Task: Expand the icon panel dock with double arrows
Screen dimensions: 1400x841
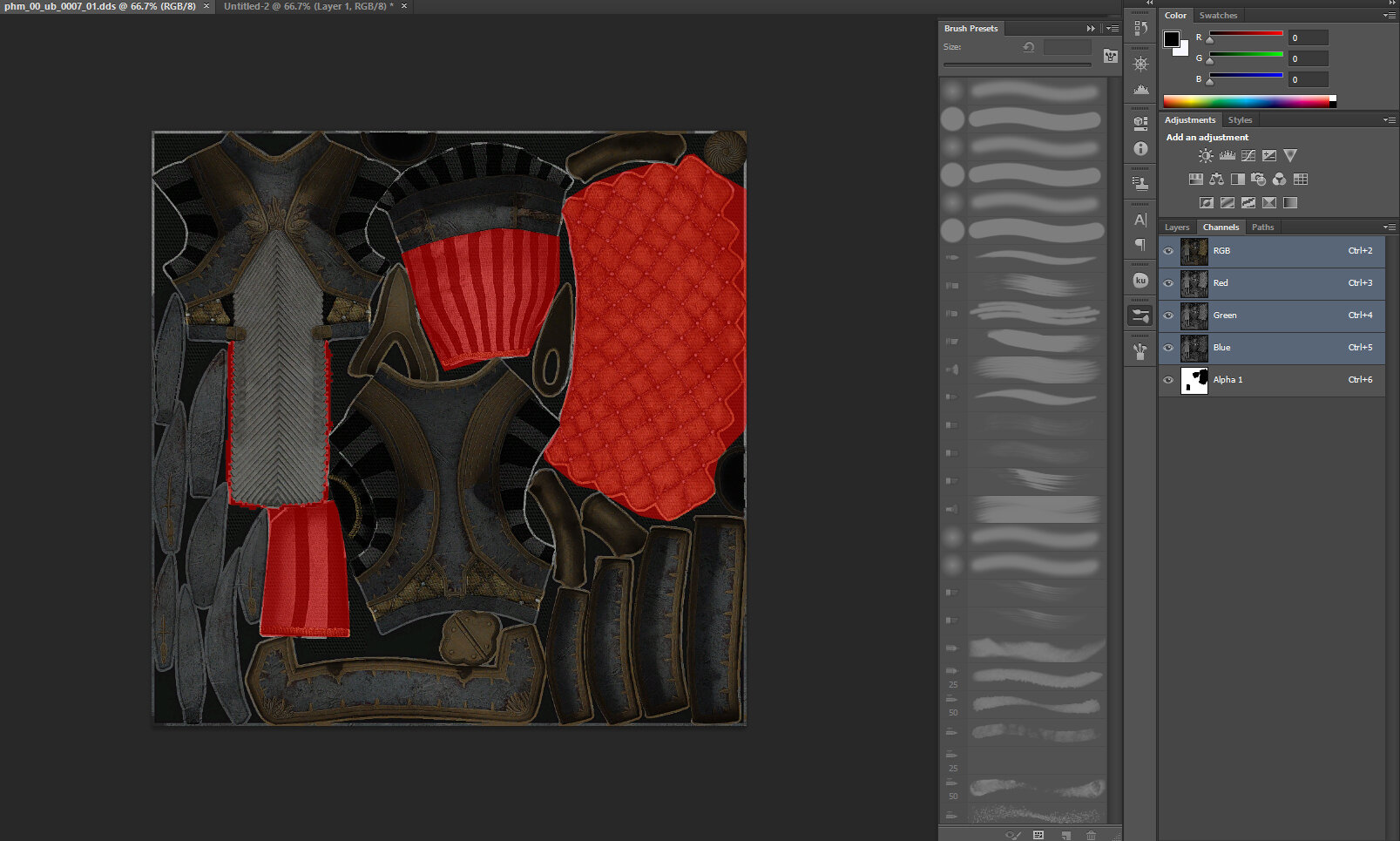Action: pyautogui.click(x=1149, y=3)
